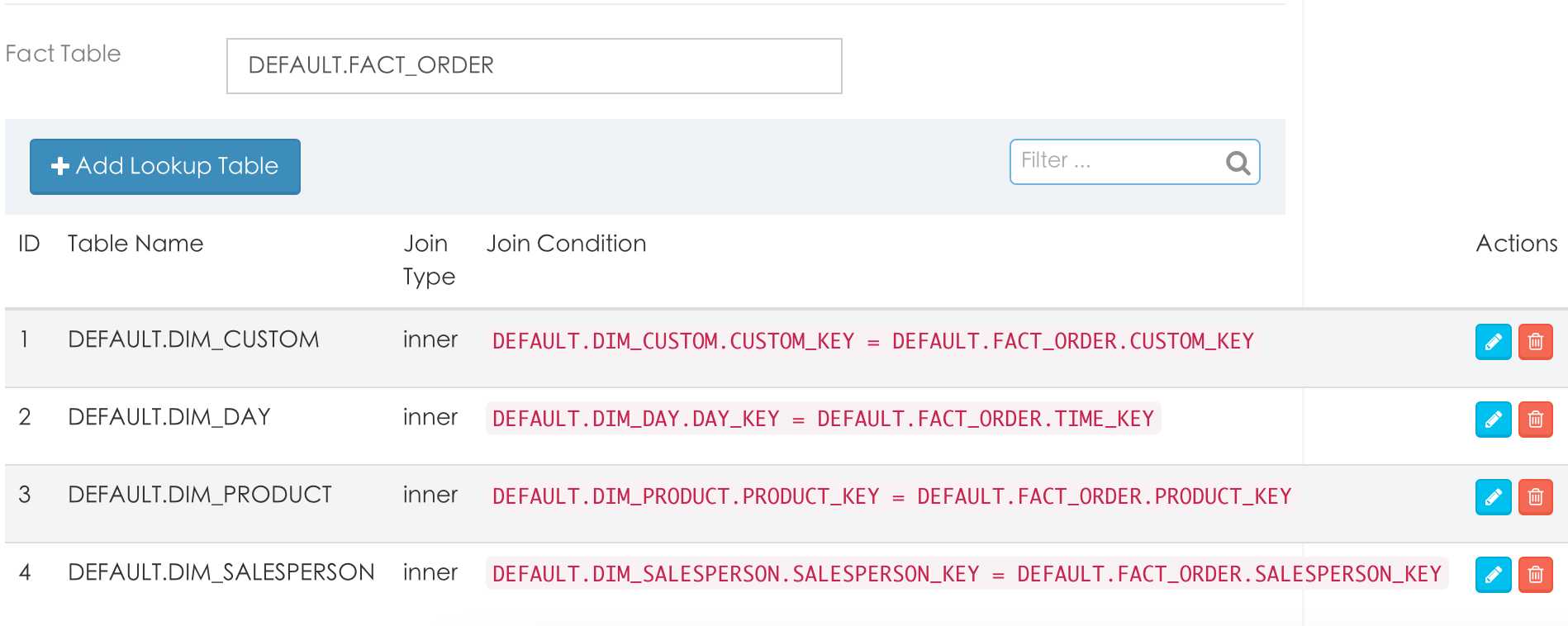
Task: Click the Join Type column header
Action: coord(428,259)
